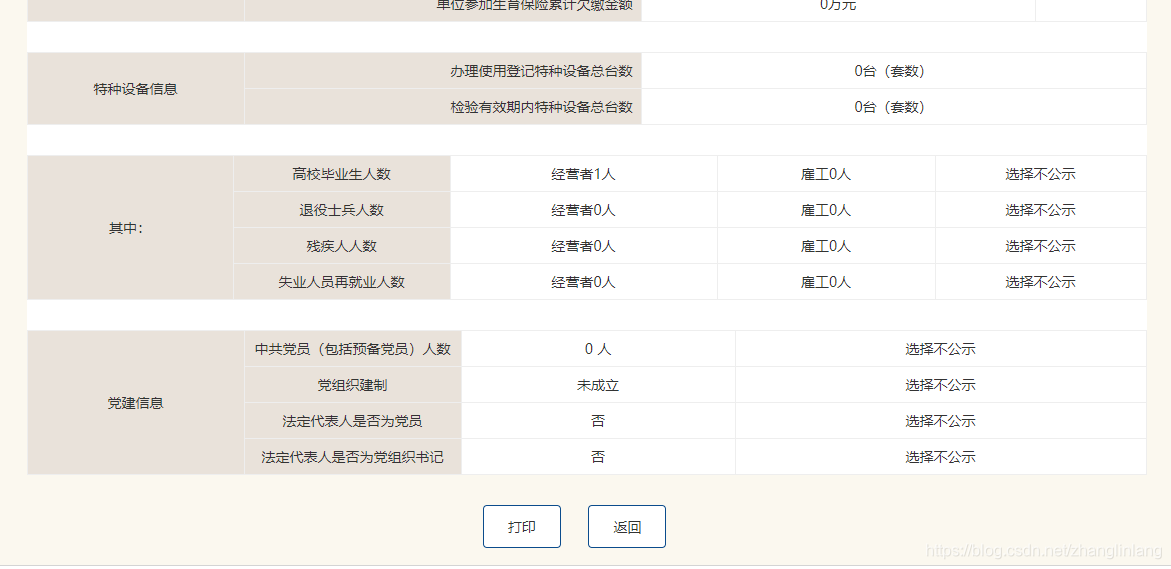
Task: Select the 法定代表人是否为党组织书记 label
Action: tap(353, 457)
